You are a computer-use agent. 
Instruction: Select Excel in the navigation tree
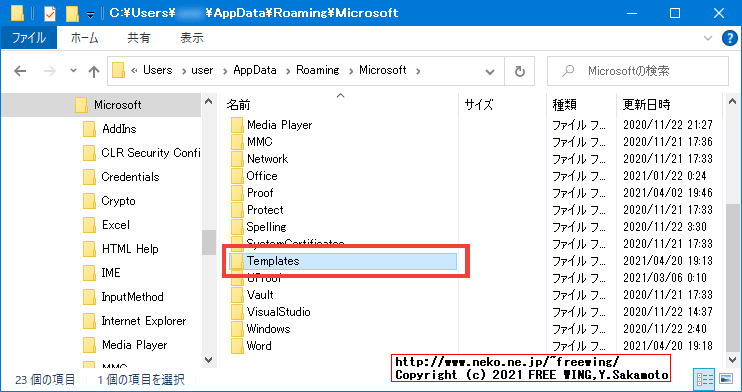[115, 225]
